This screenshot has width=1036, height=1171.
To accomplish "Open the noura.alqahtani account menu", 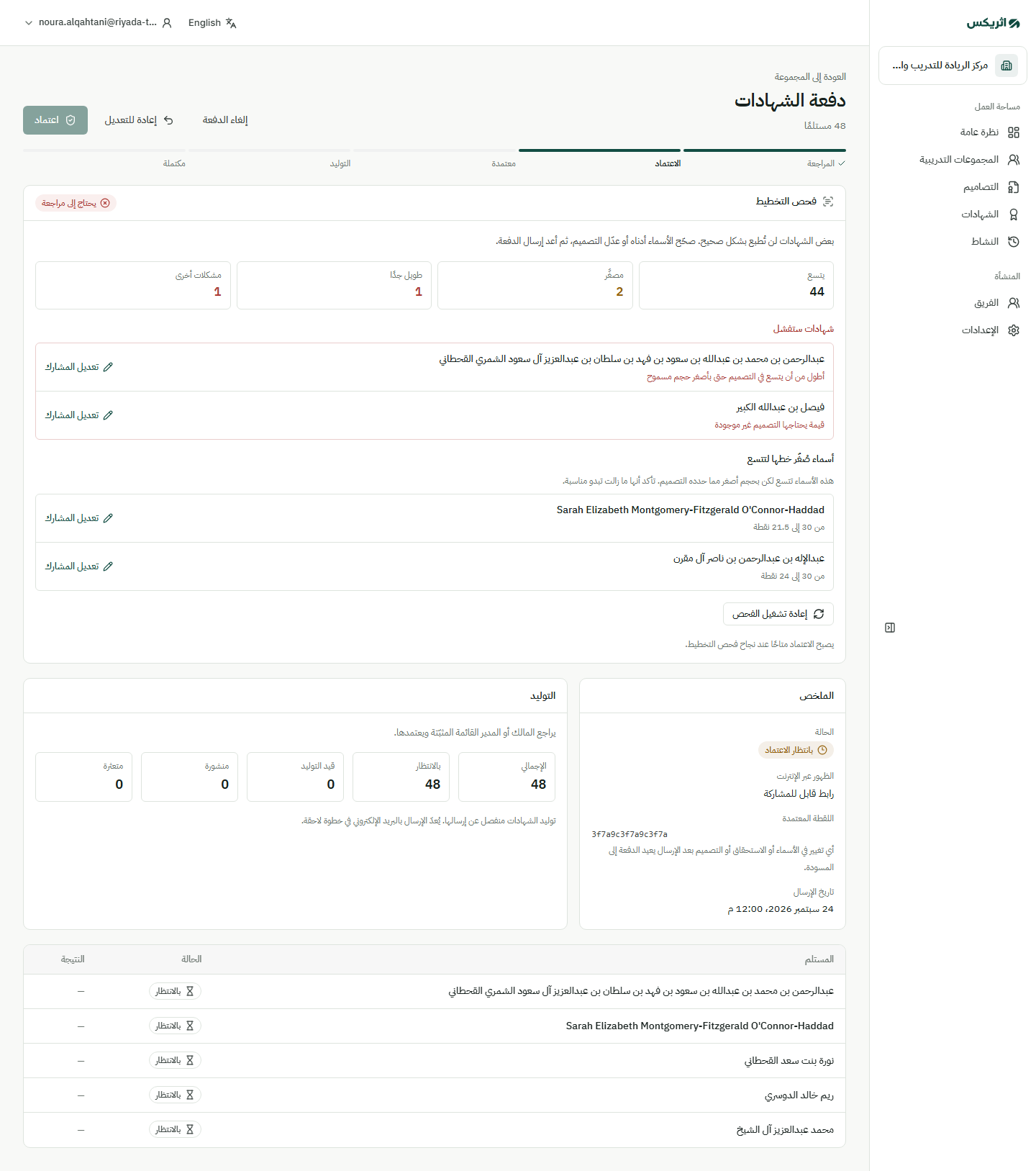I will (98, 23).
